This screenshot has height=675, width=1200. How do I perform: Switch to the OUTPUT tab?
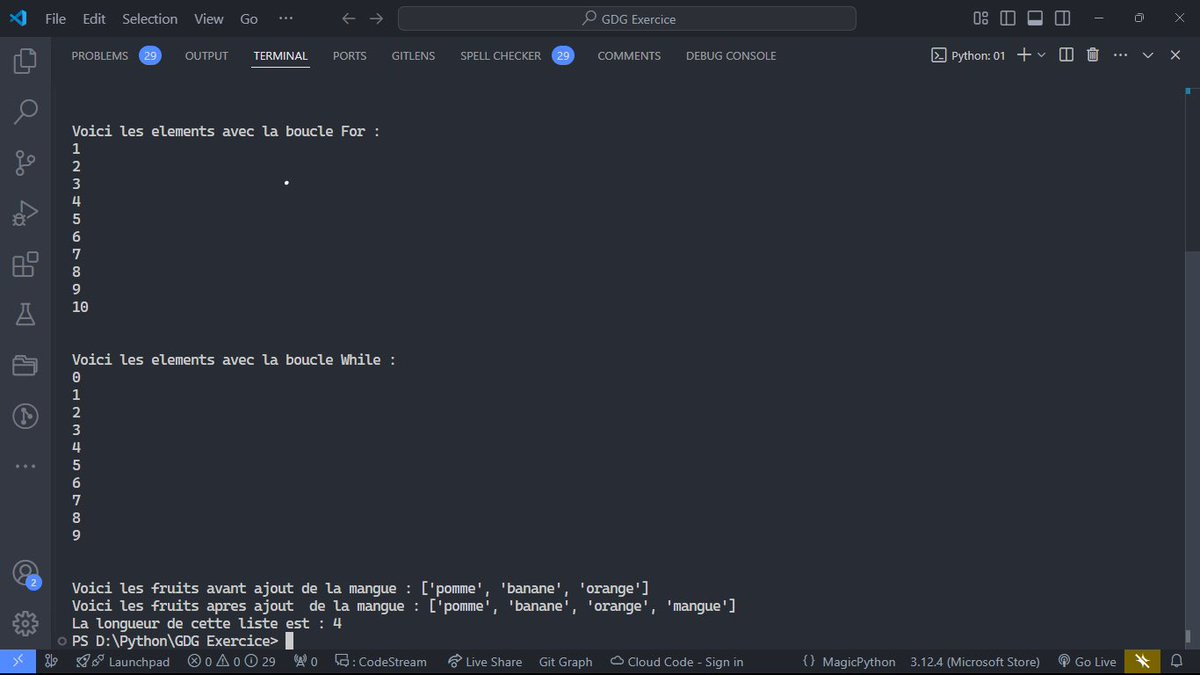tap(206, 56)
